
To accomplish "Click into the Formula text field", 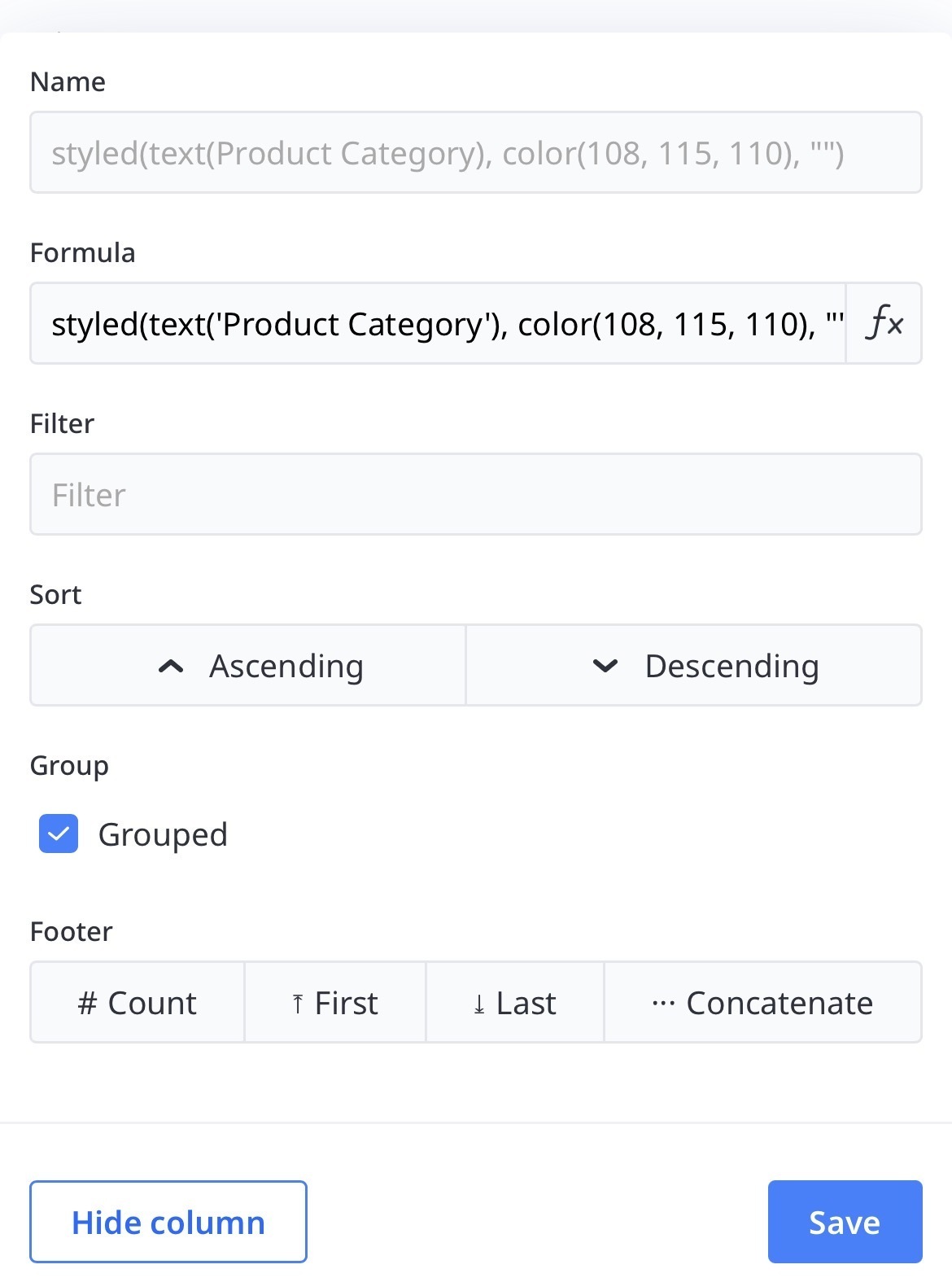I will pos(438,323).
